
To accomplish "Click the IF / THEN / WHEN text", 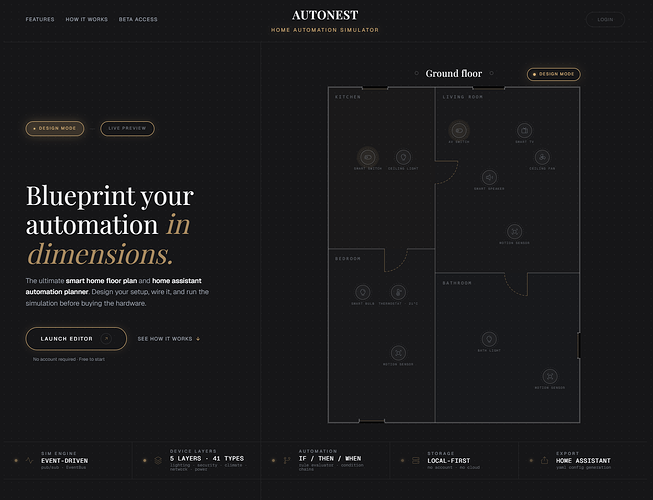I will pyautogui.click(x=330, y=458).
